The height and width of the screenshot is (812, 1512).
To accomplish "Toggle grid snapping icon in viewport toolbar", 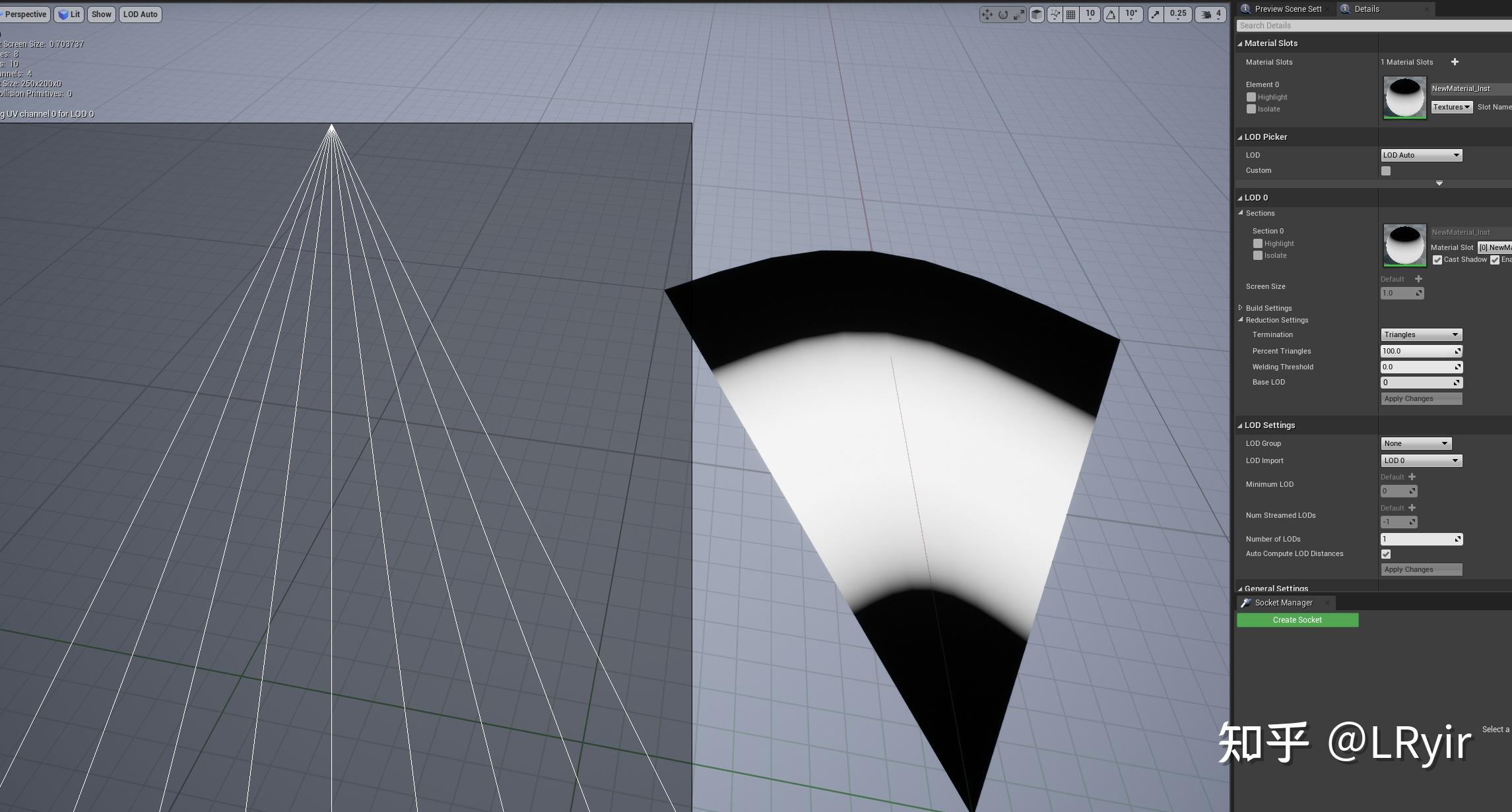I will (x=1070, y=14).
